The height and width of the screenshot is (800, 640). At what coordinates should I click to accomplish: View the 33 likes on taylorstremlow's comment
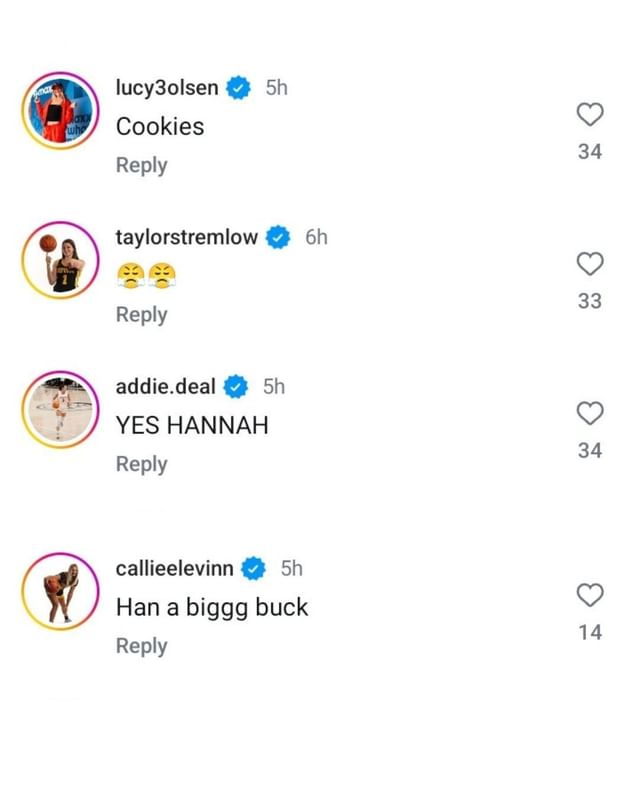tap(591, 302)
